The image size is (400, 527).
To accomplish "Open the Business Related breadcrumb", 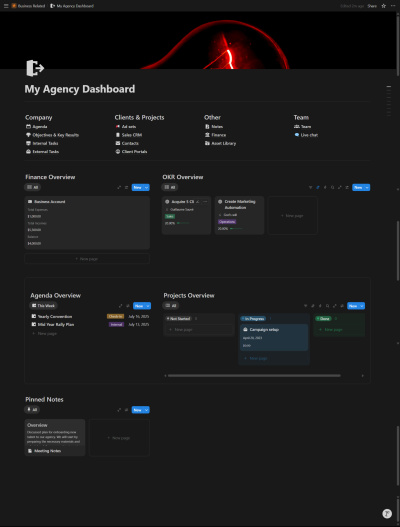I will [29, 6].
